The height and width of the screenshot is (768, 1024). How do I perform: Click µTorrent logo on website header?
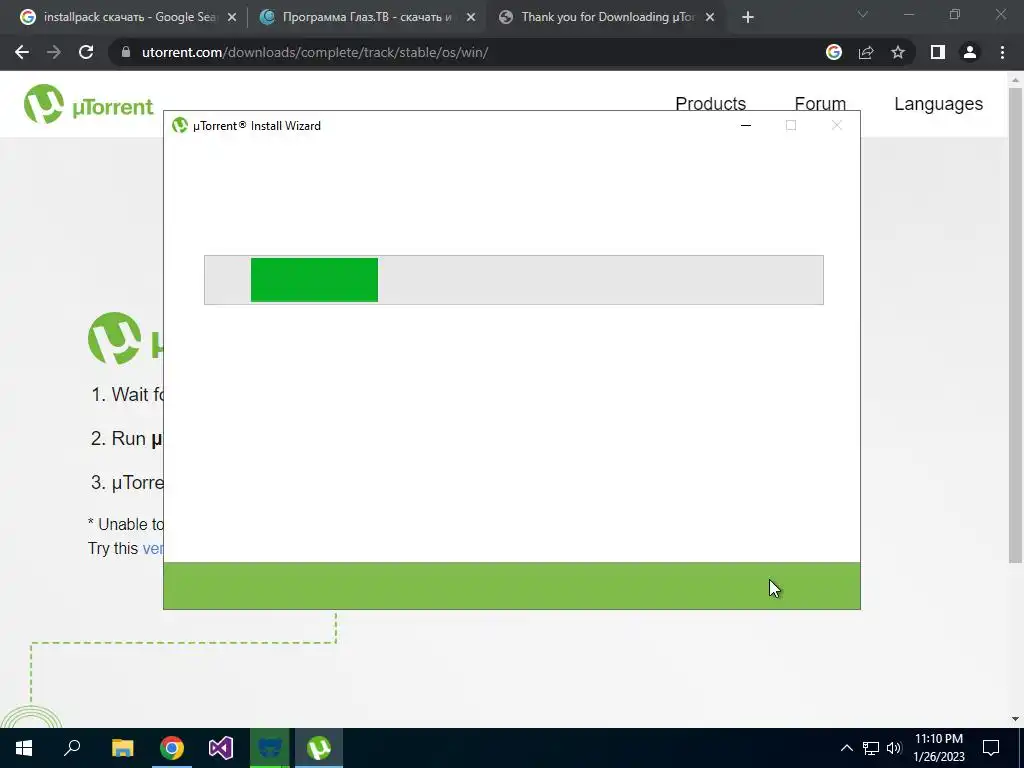[x=88, y=104]
